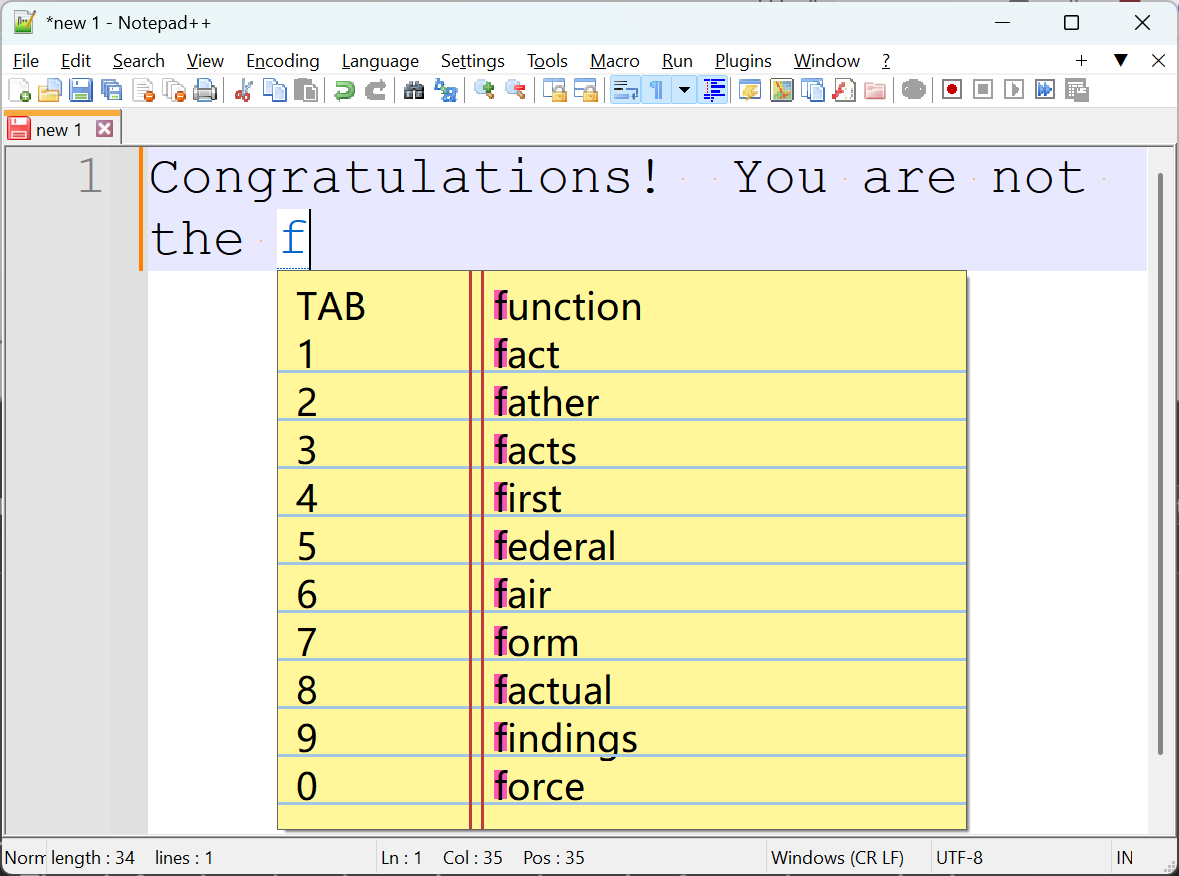
Task: Open the Tools menu
Action: [547, 61]
